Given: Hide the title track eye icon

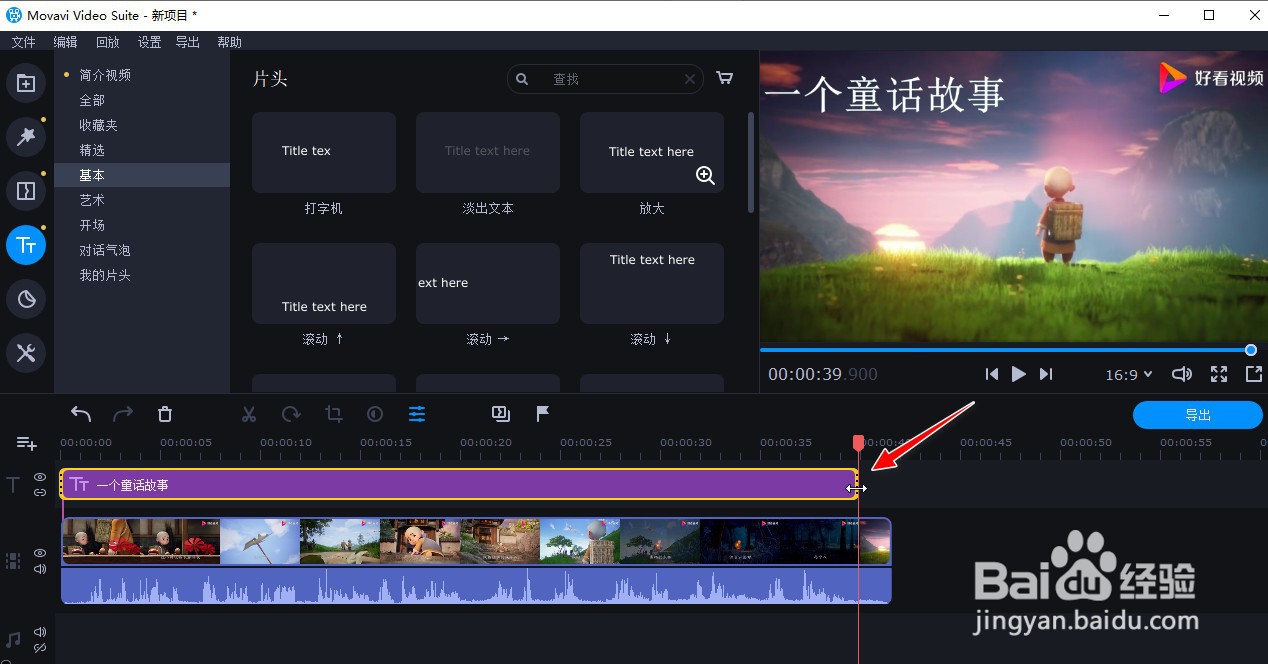Looking at the screenshot, I should tap(40, 477).
